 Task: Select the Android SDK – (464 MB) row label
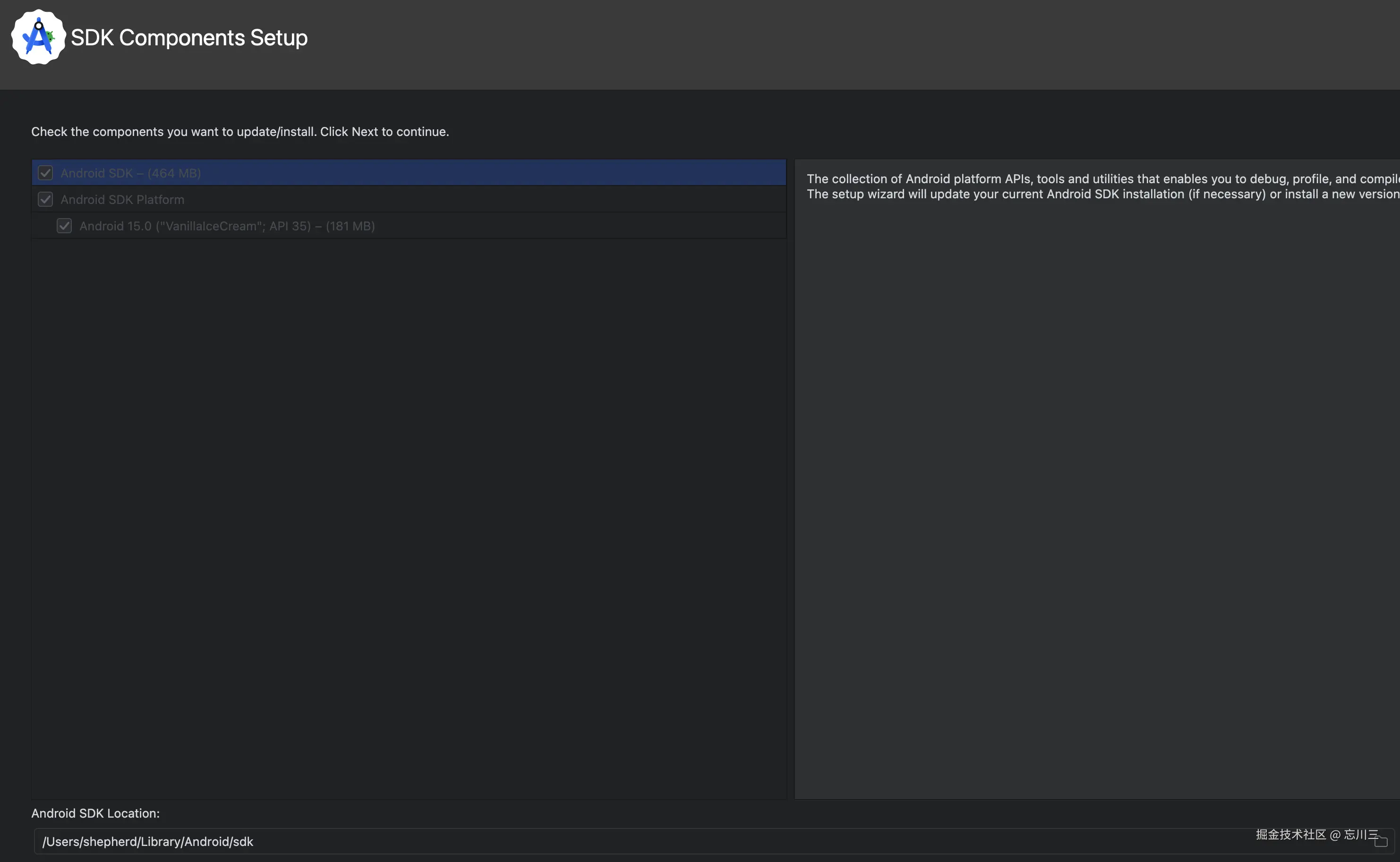click(130, 173)
